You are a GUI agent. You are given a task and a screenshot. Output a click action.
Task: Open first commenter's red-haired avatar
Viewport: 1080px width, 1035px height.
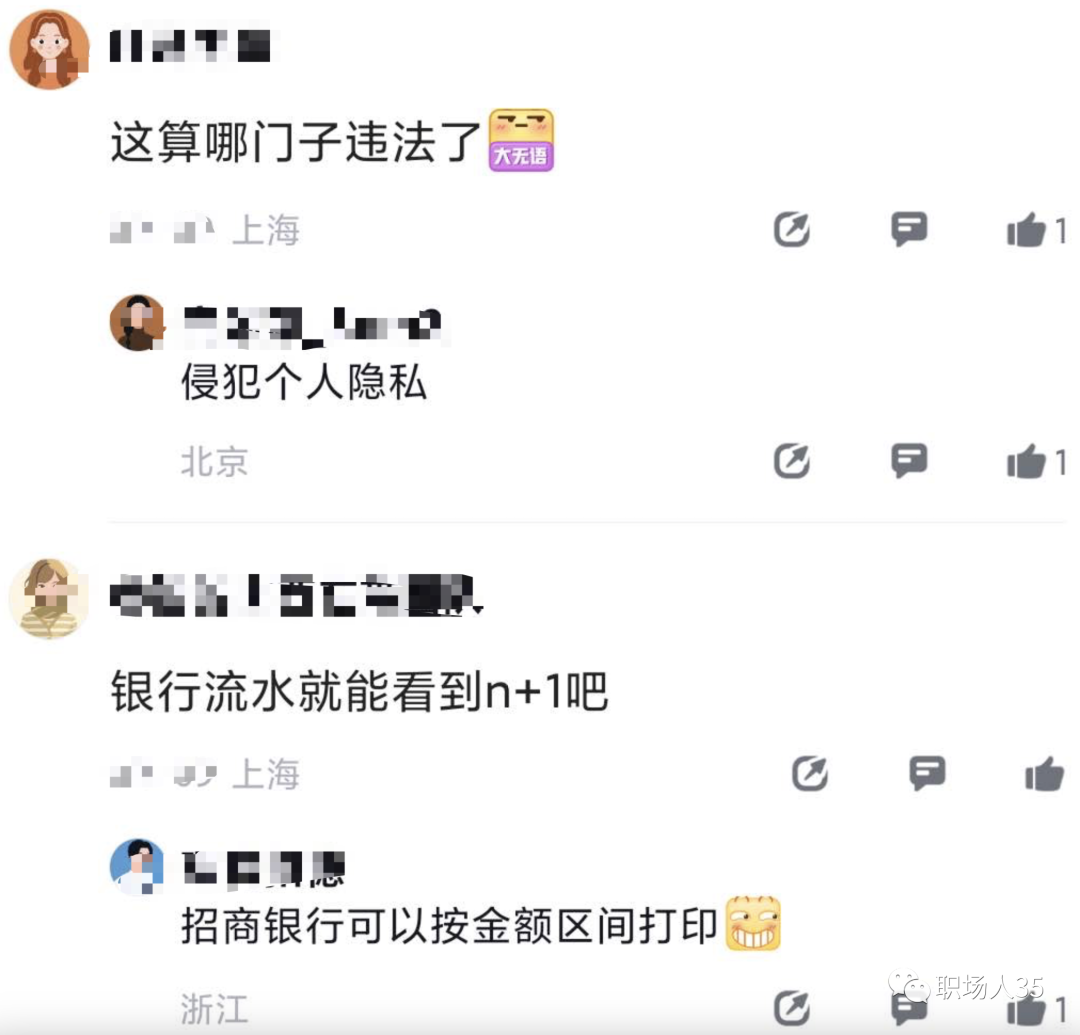49,49
